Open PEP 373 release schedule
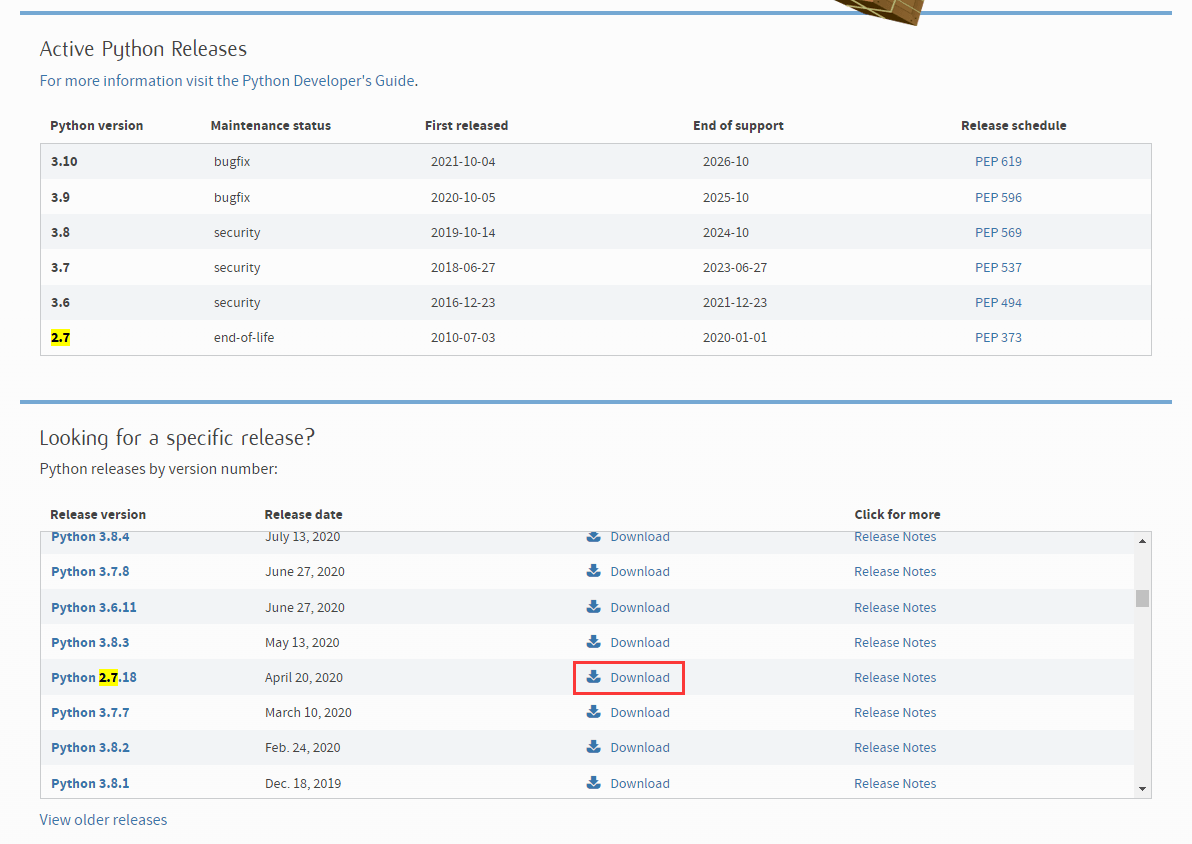 [998, 337]
